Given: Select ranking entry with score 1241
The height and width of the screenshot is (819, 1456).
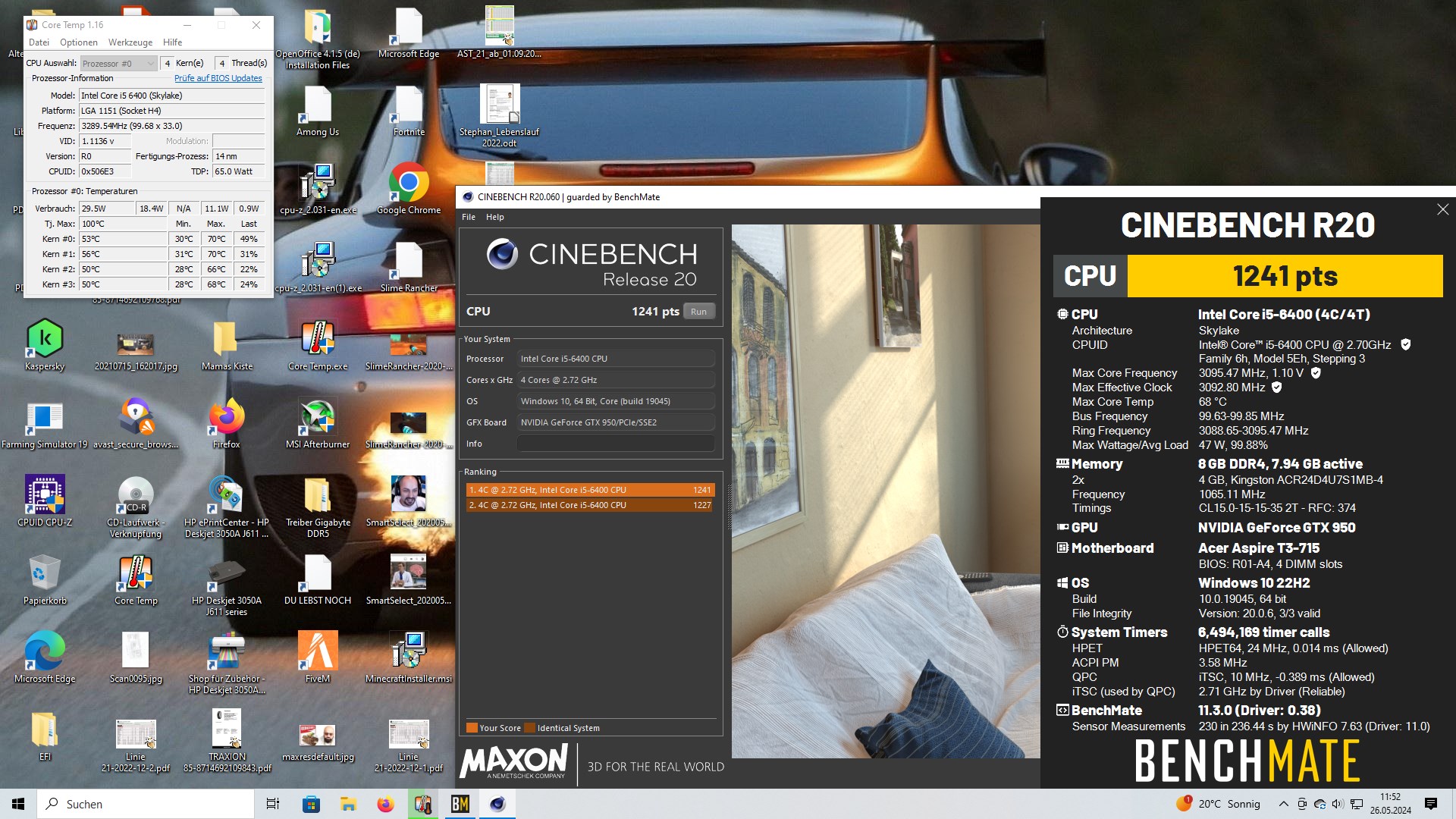Looking at the screenshot, I should (x=589, y=490).
